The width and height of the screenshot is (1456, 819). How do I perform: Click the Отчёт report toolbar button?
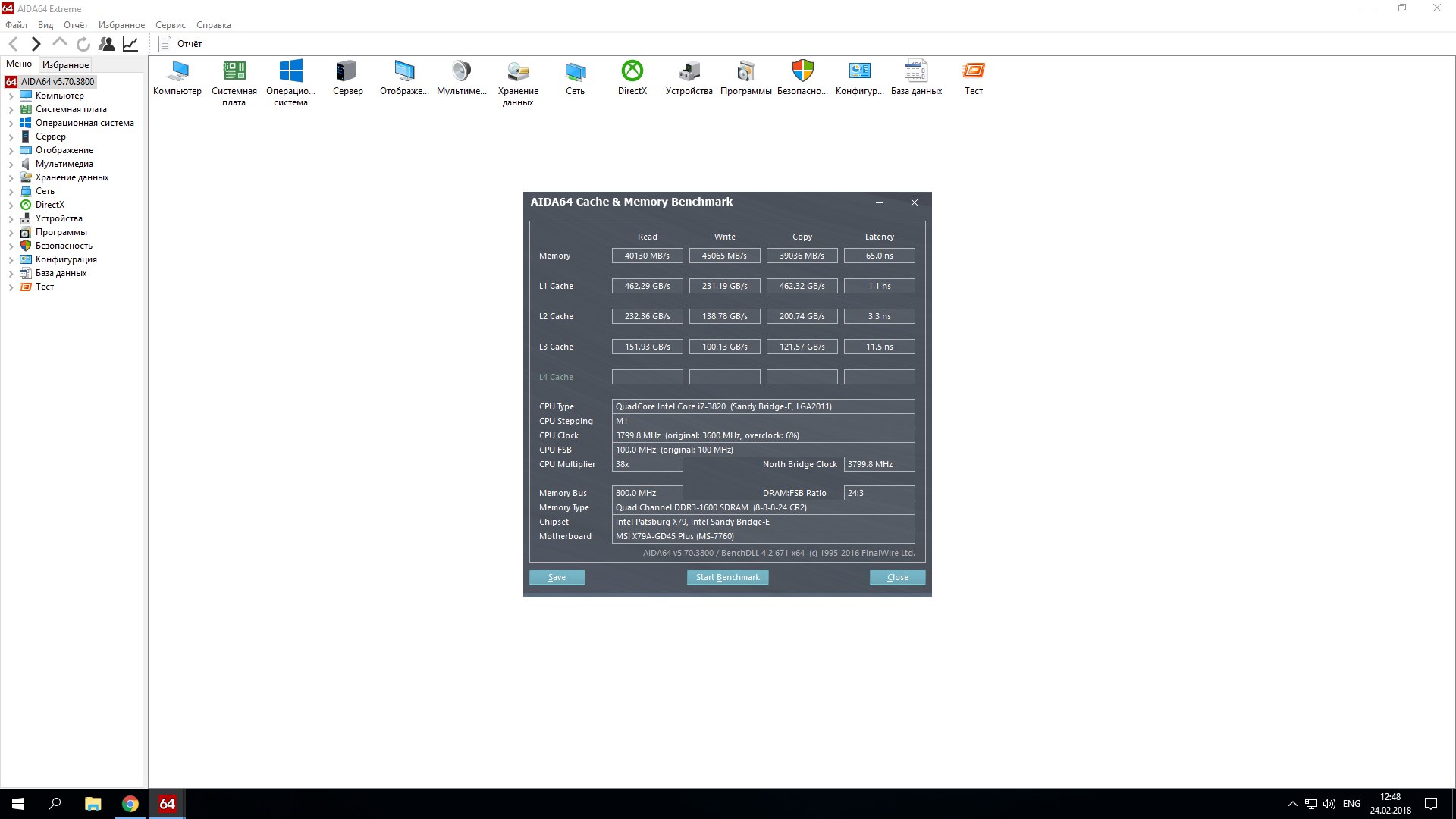180,44
